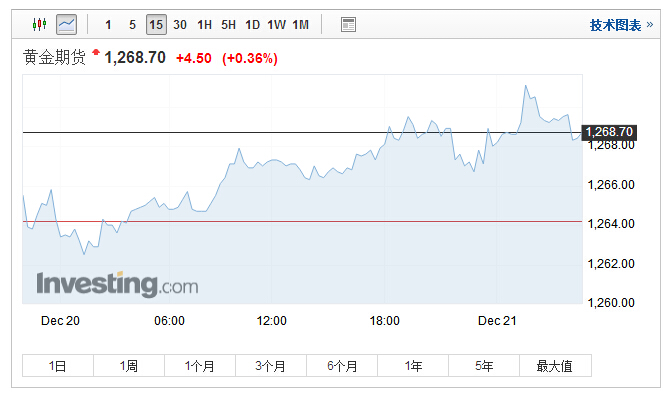The width and height of the screenshot is (667, 397).
Task: Select the 5 minute interval
Action: [x=132, y=25]
